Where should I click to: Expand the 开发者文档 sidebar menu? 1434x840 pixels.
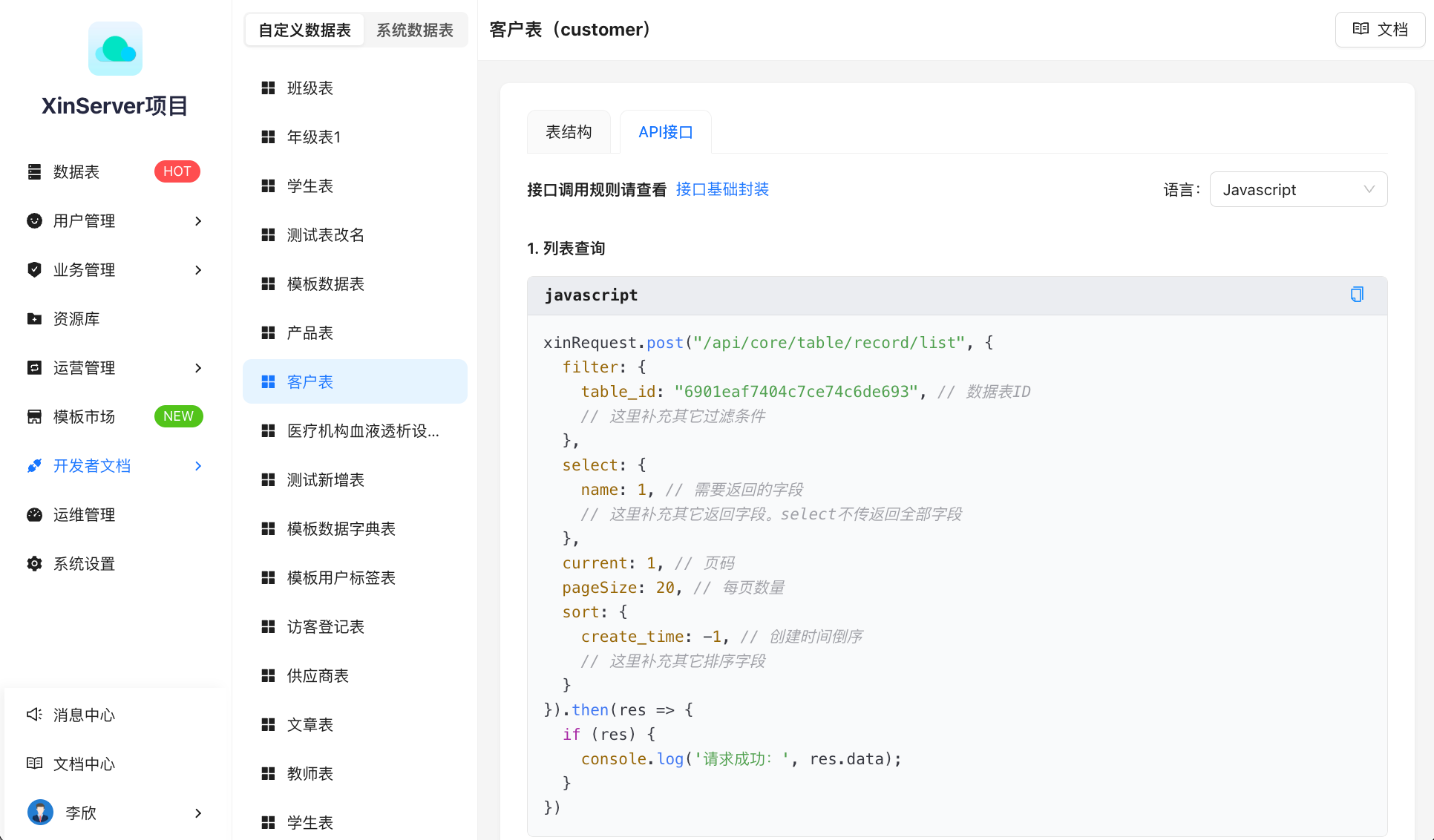(92, 465)
